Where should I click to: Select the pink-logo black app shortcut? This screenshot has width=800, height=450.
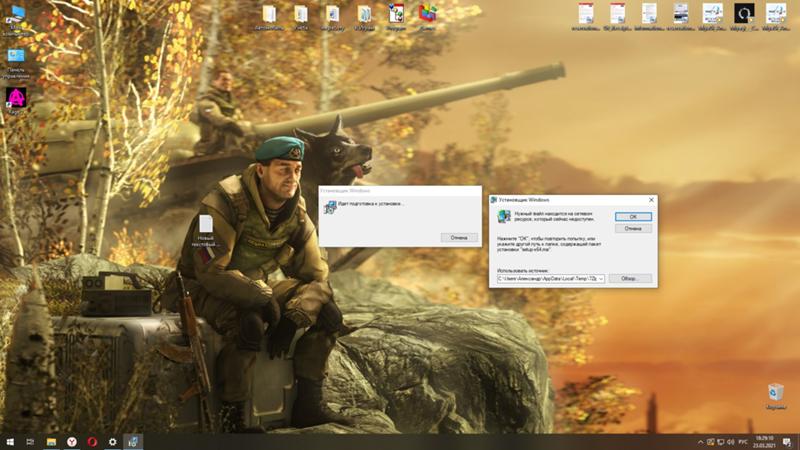(x=16, y=100)
